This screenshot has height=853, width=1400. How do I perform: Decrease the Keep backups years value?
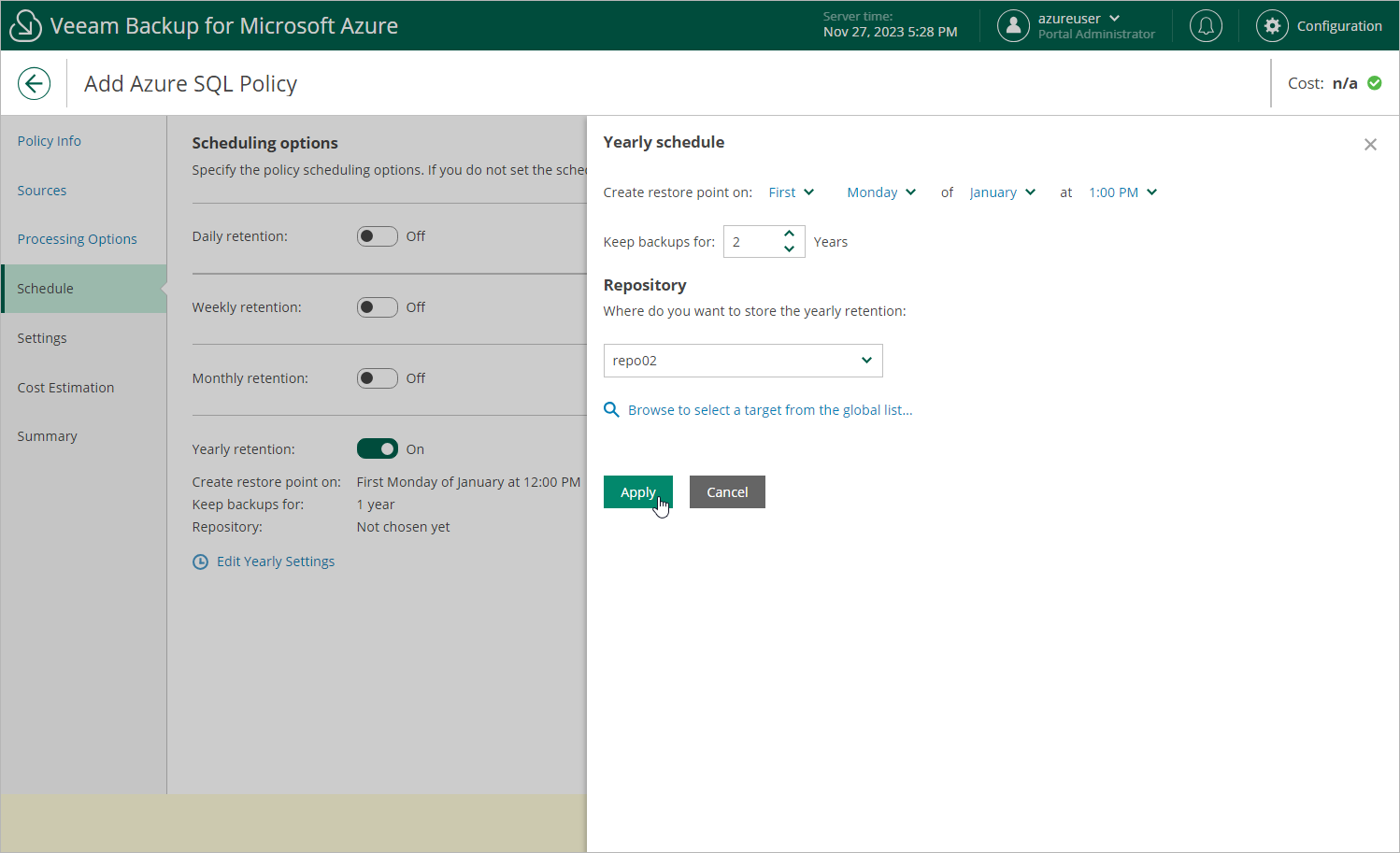(790, 249)
